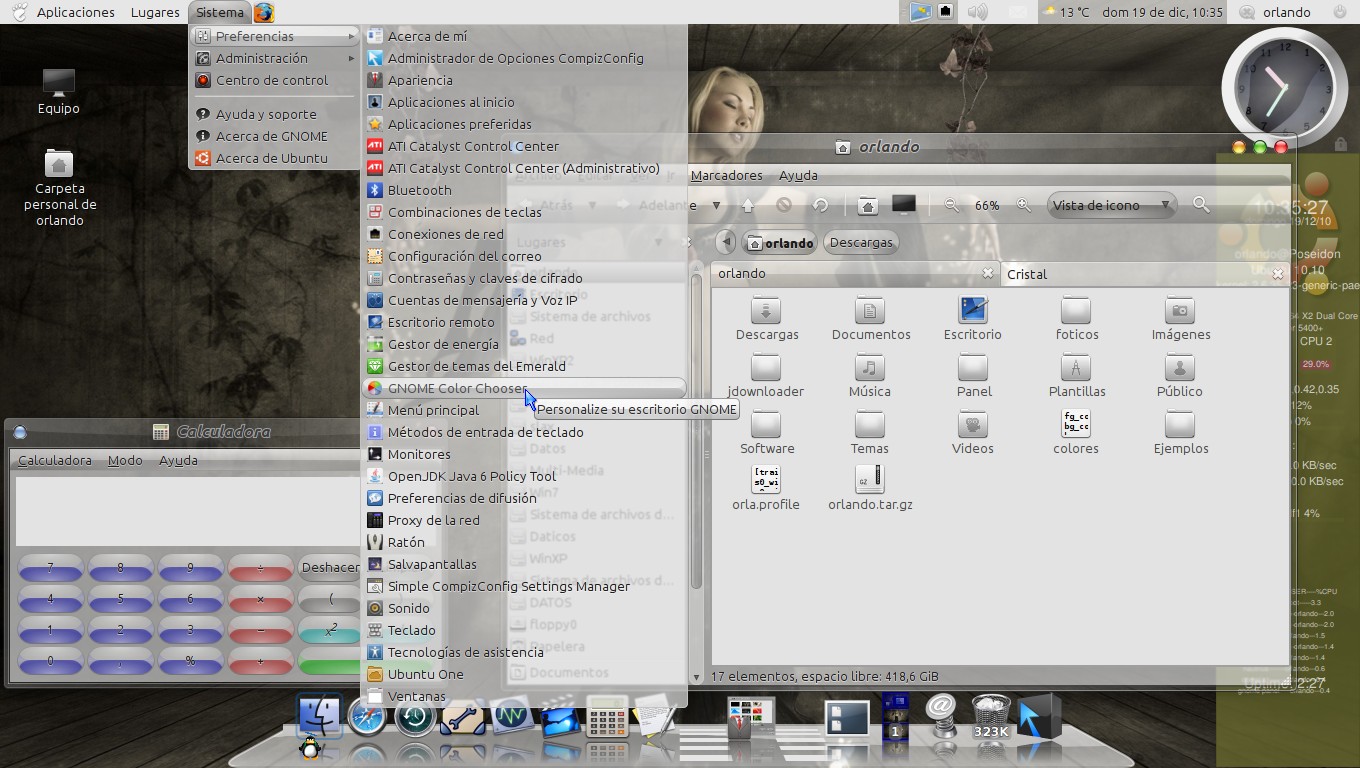Open Centro de control

tap(274, 80)
